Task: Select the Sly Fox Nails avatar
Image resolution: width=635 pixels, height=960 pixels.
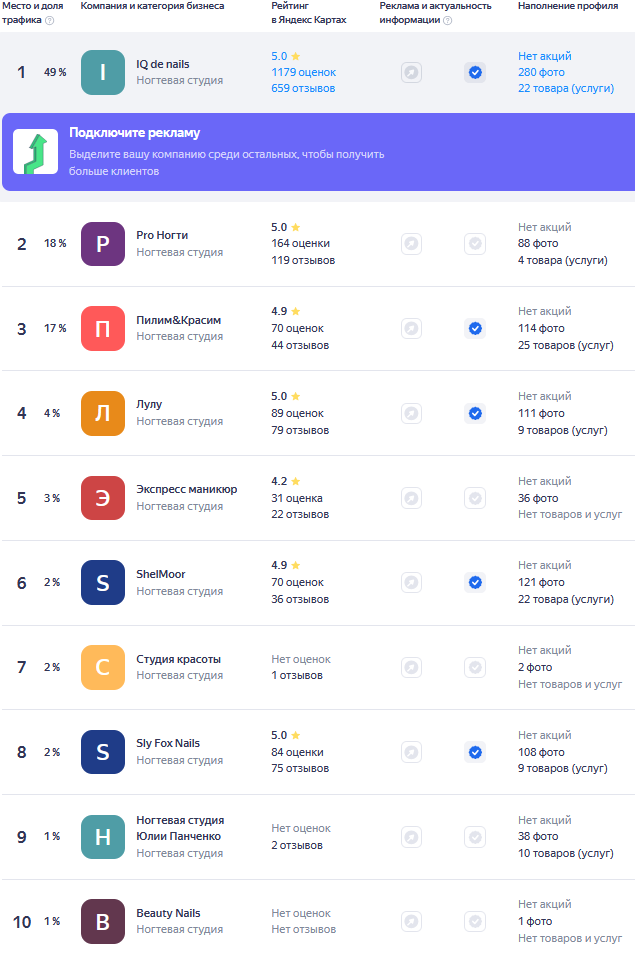Action: tap(103, 752)
